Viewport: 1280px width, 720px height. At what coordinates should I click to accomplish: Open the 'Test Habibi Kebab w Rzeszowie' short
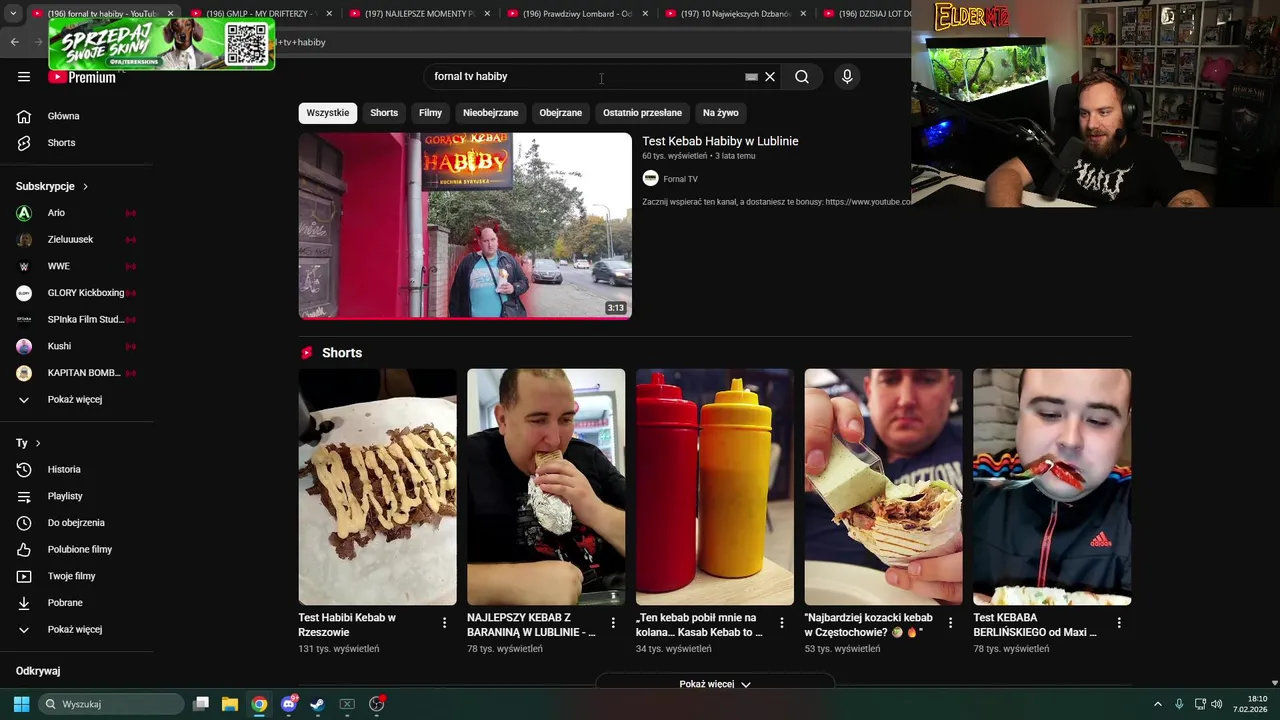tap(377, 487)
